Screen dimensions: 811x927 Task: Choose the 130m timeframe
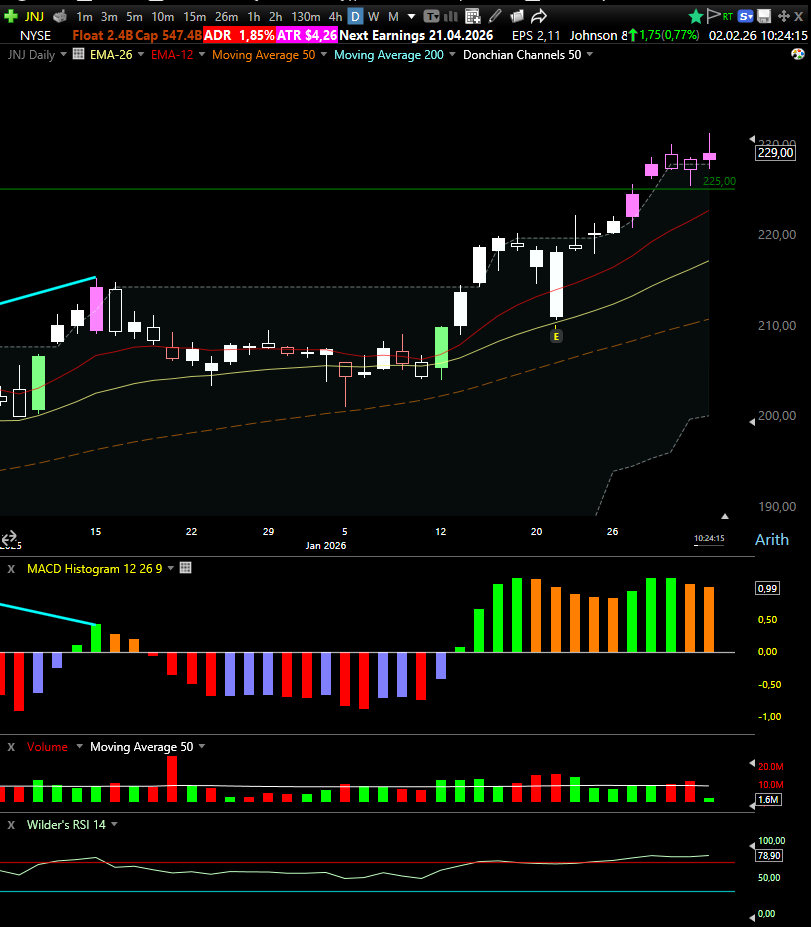point(306,17)
